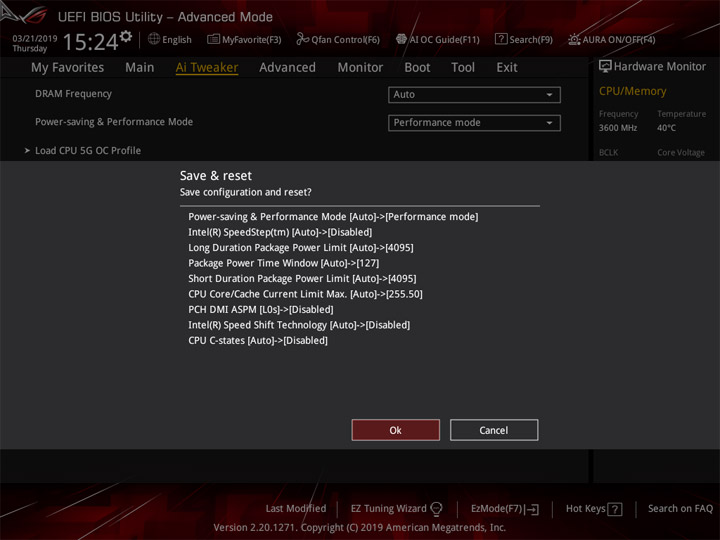Image resolution: width=720 pixels, height=540 pixels.
Task: Expand Load CPU 5G OC Profile
Action: click(88, 151)
